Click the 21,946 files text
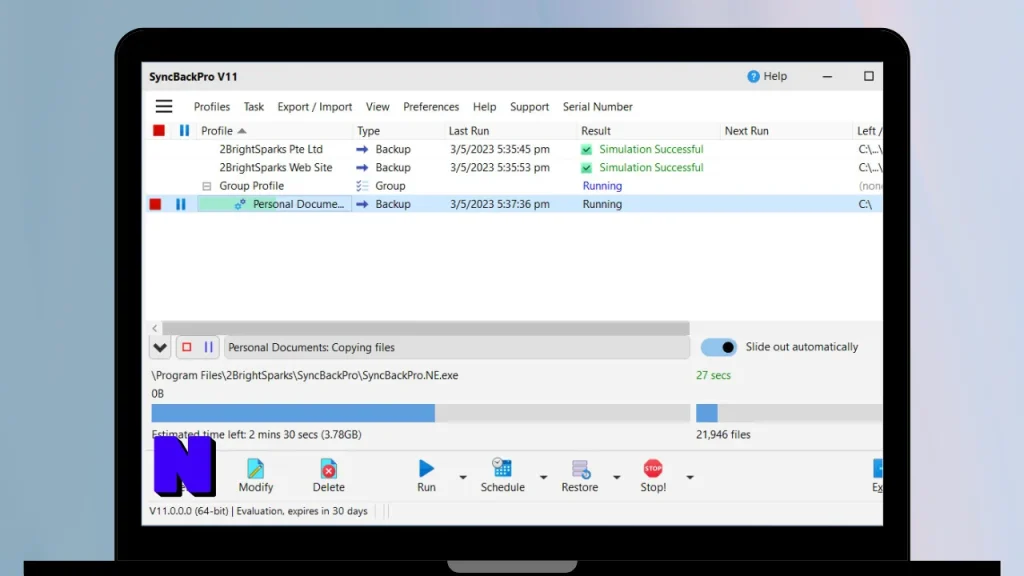1024x576 pixels. 723,435
